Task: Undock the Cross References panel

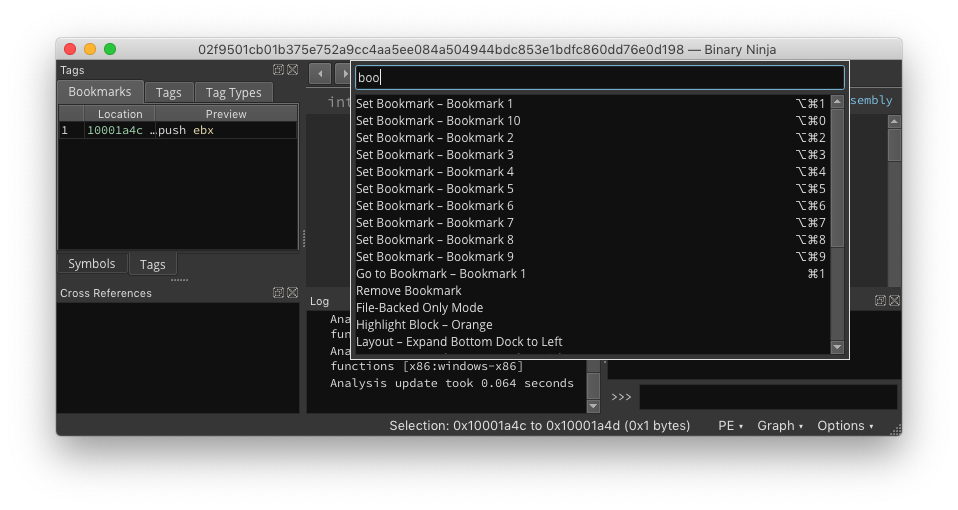Action: [278, 293]
